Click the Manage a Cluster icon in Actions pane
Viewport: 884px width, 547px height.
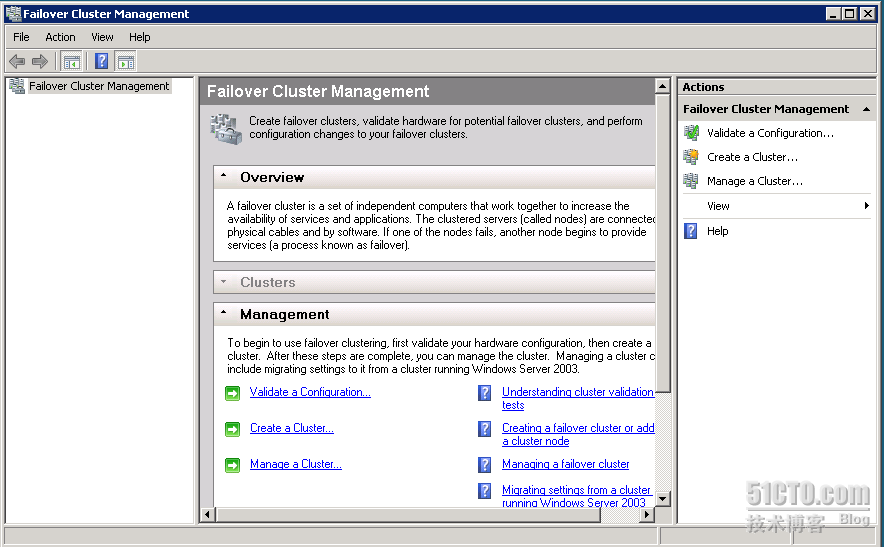(691, 181)
